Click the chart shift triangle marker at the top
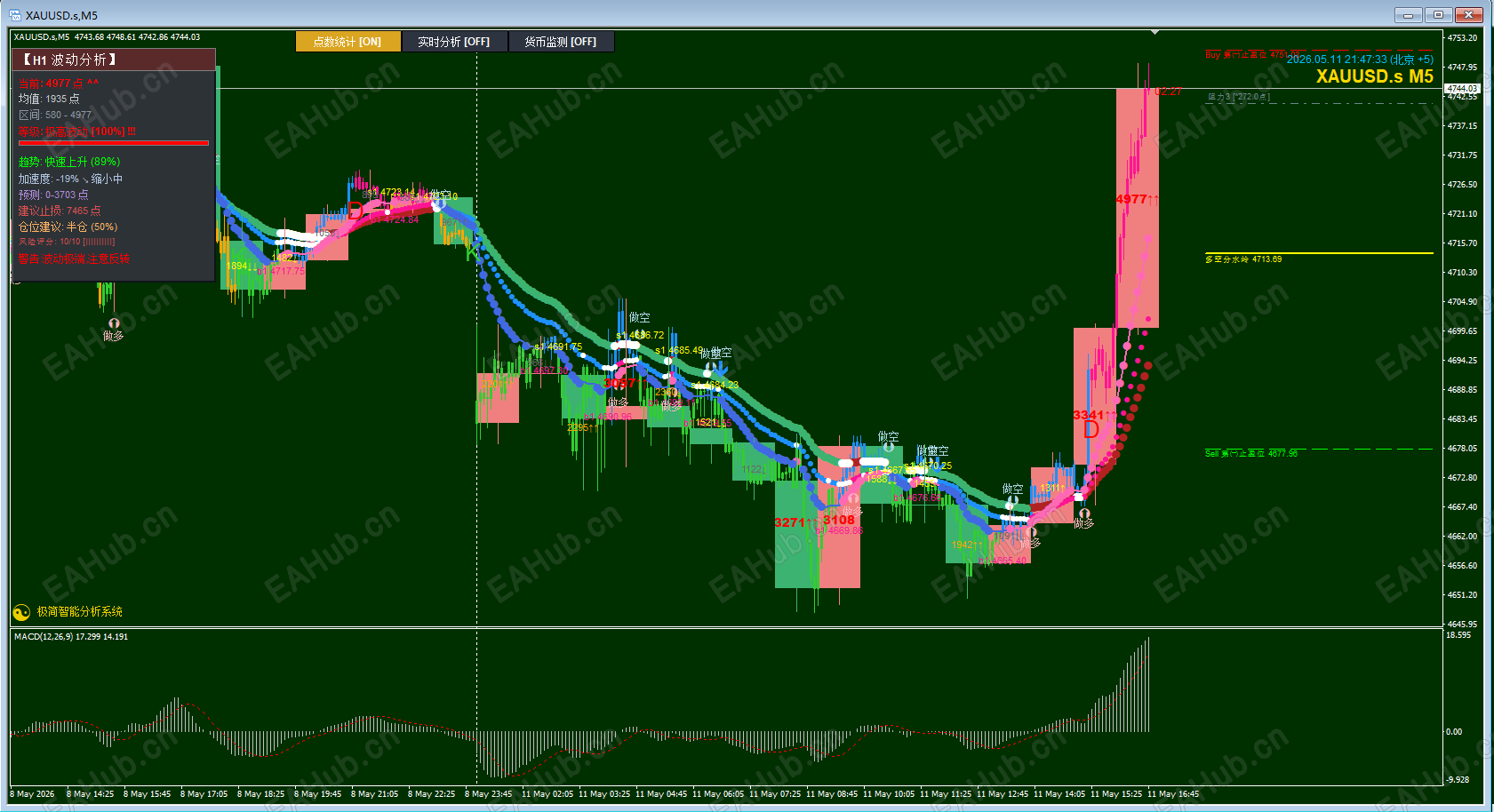The image size is (1494, 812). (1154, 32)
